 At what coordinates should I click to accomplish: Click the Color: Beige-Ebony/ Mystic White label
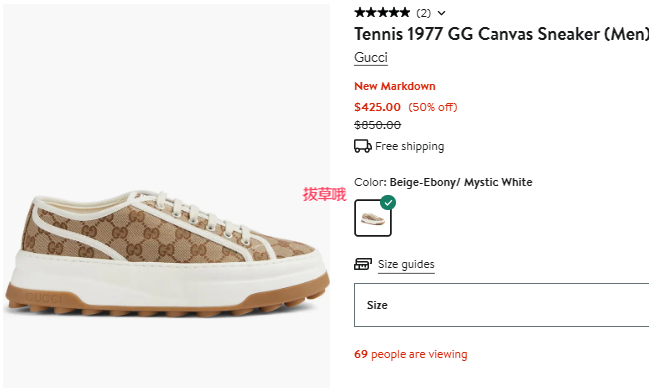443,182
